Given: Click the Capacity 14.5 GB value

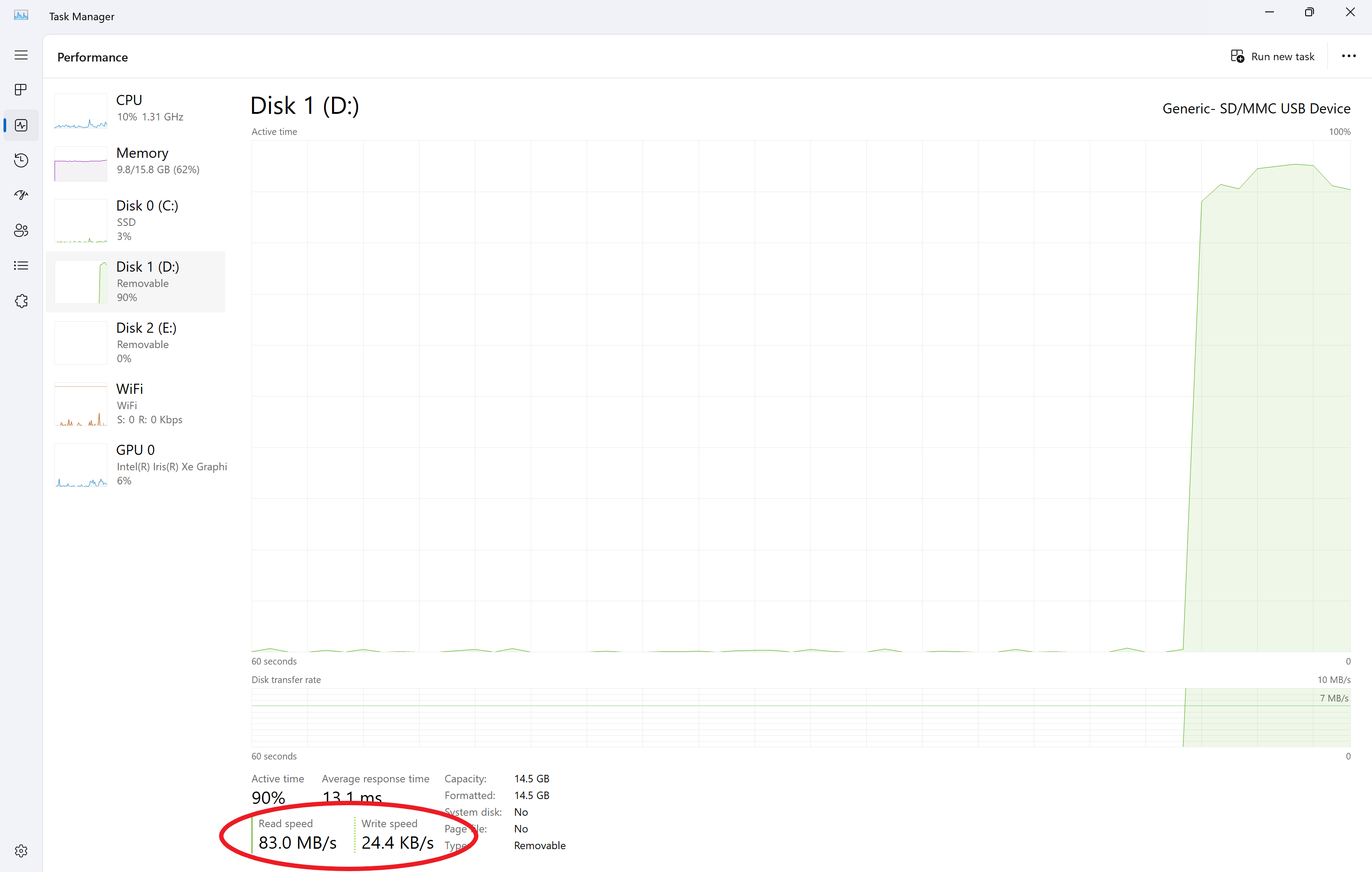Looking at the screenshot, I should coord(532,778).
